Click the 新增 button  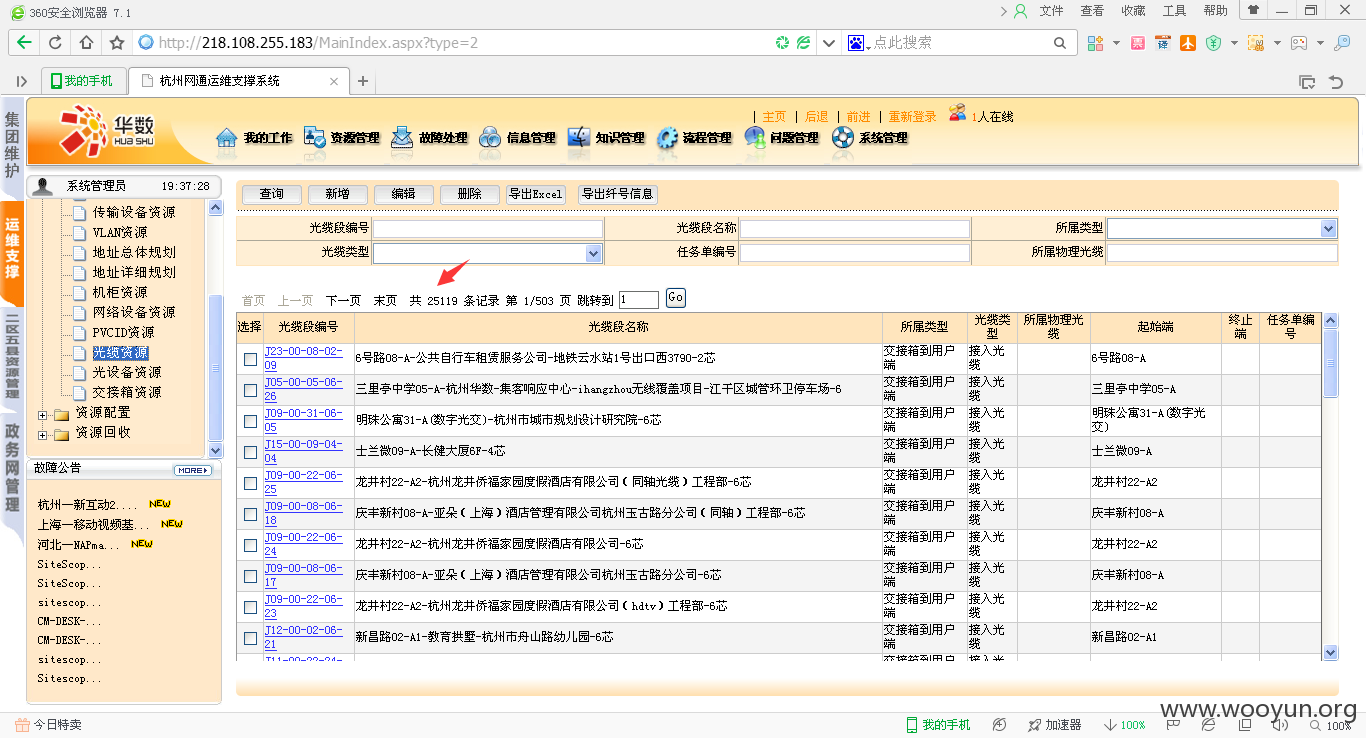pos(337,195)
